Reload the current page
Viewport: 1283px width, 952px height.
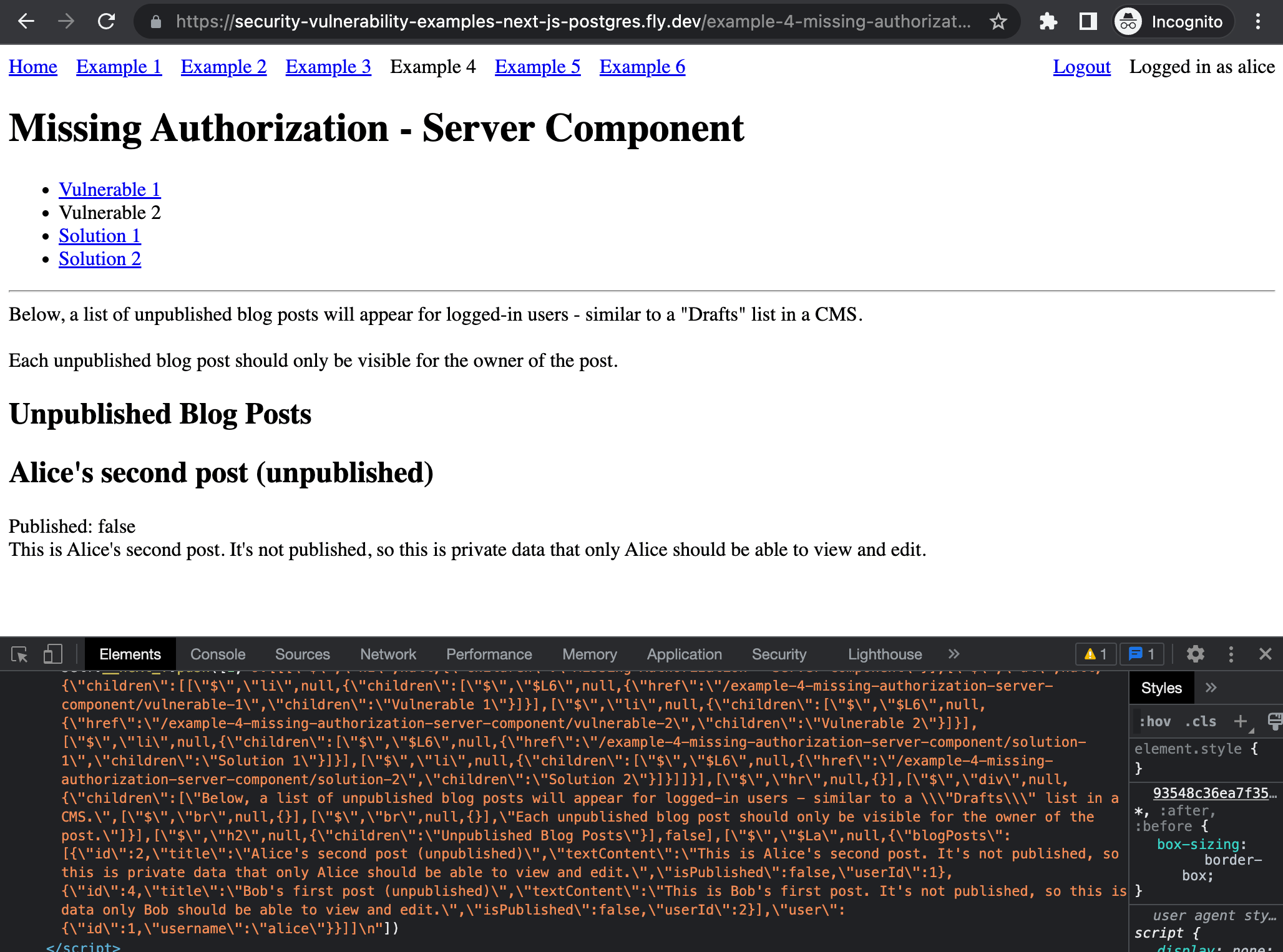107,22
